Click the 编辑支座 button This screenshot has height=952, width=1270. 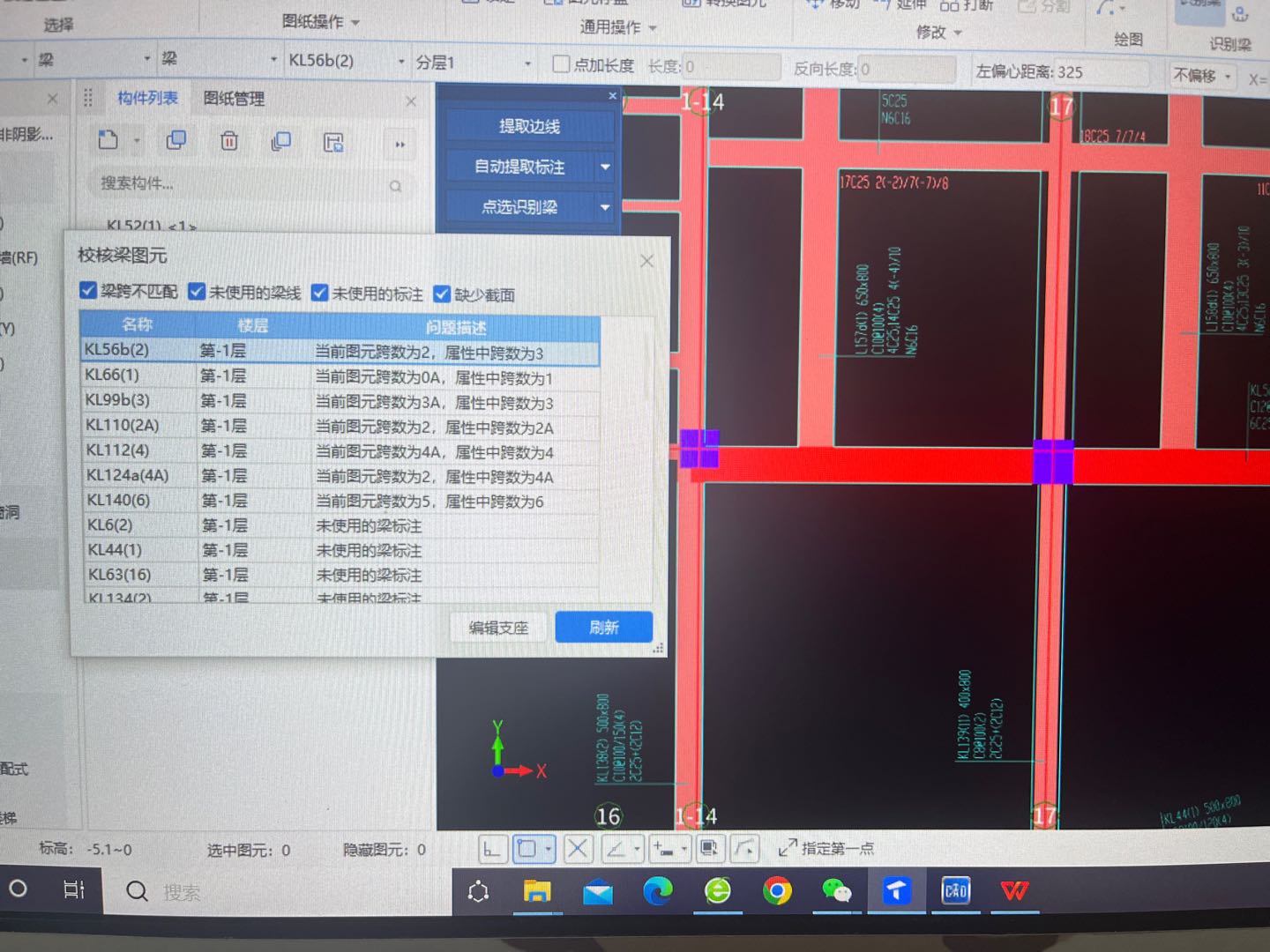coord(498,628)
